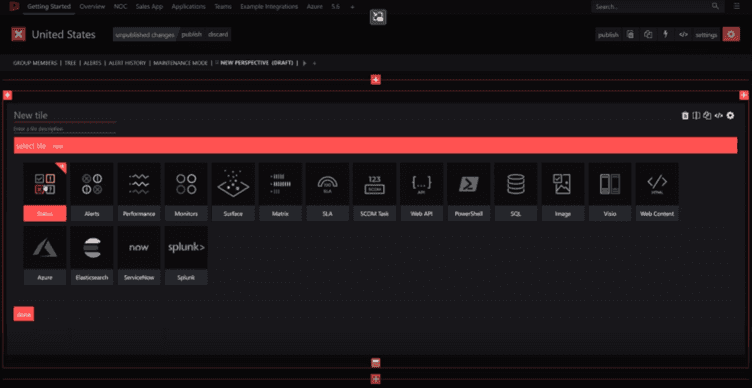Click publish in the right toolbar
752x388 pixels.
tap(609, 35)
